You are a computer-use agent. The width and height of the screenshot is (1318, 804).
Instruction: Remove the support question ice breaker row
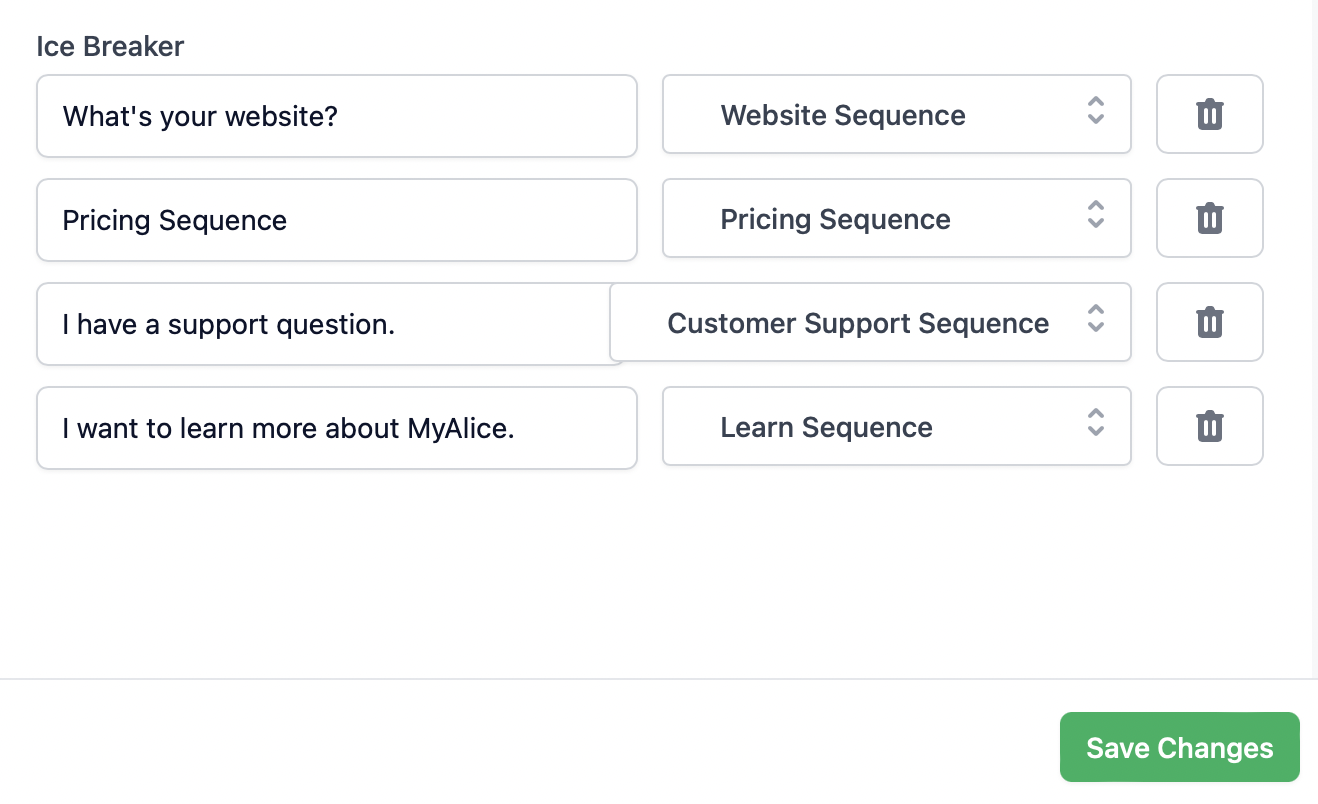[1209, 322]
